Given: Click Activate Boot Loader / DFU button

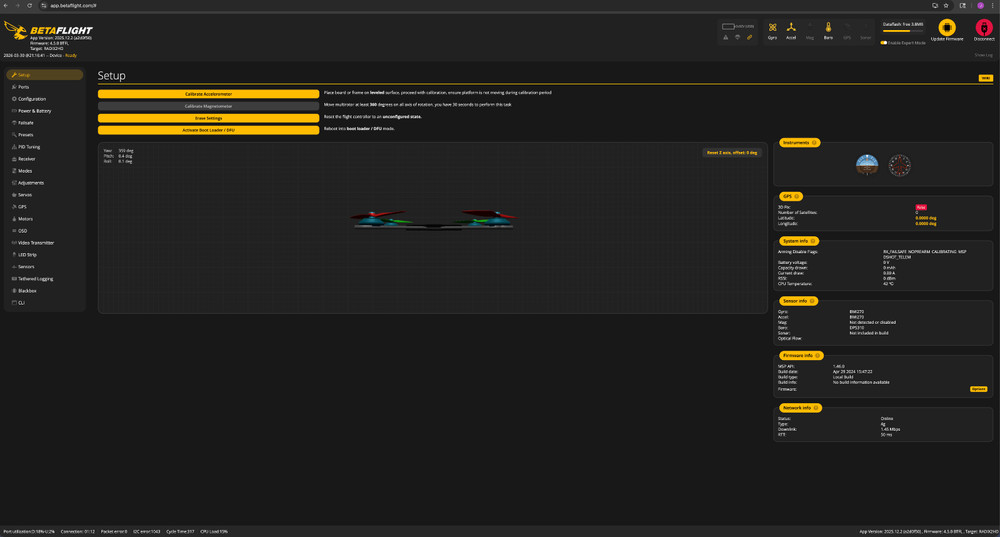Looking at the screenshot, I should tap(208, 130).
